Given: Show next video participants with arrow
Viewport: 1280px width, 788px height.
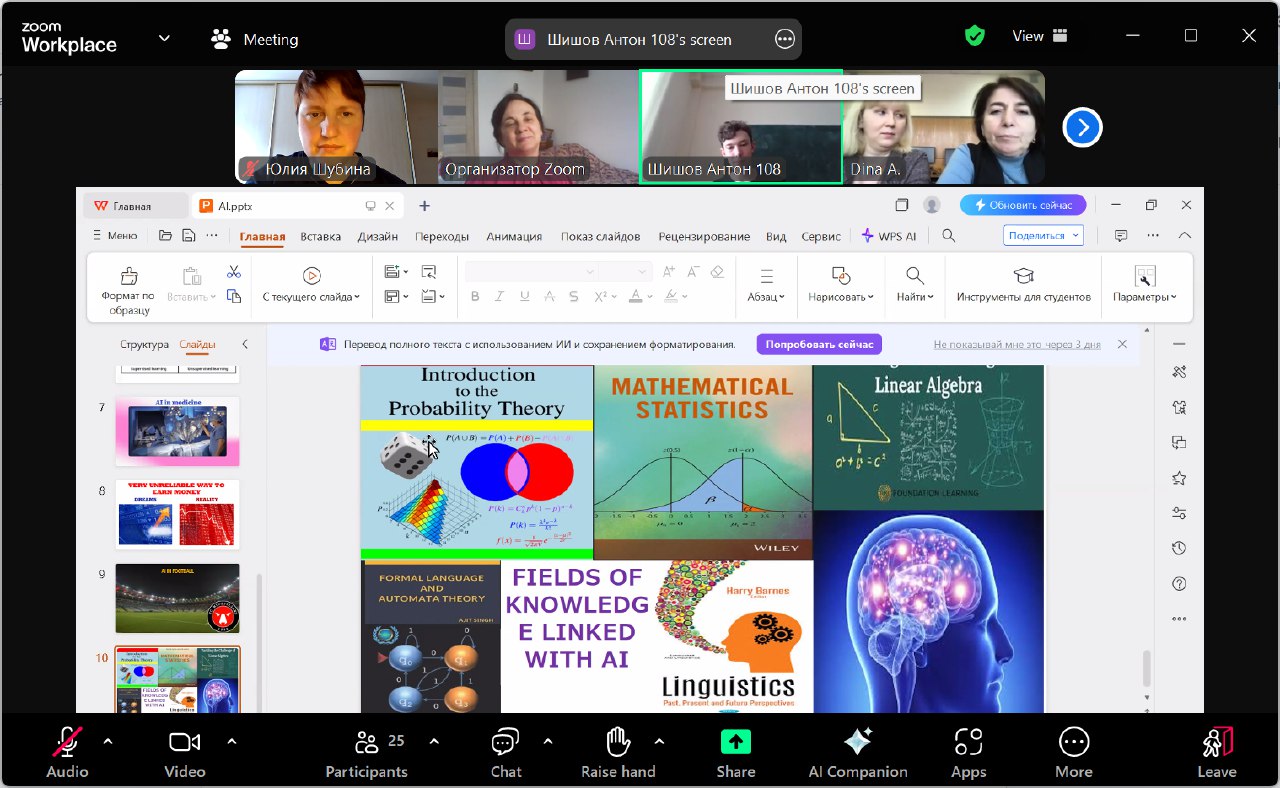Looking at the screenshot, I should 1082,127.
